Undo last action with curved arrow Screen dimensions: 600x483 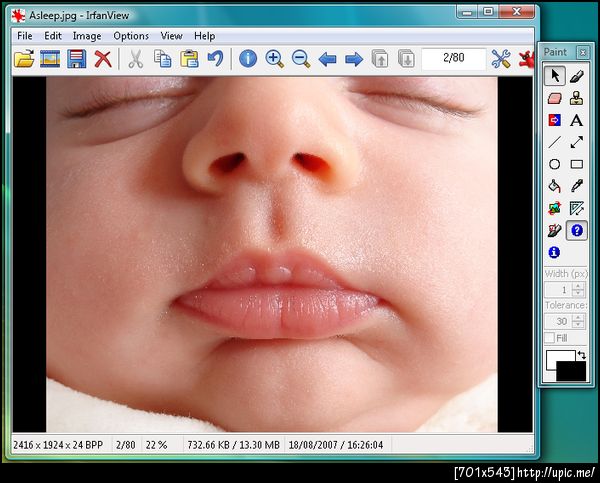[215, 59]
